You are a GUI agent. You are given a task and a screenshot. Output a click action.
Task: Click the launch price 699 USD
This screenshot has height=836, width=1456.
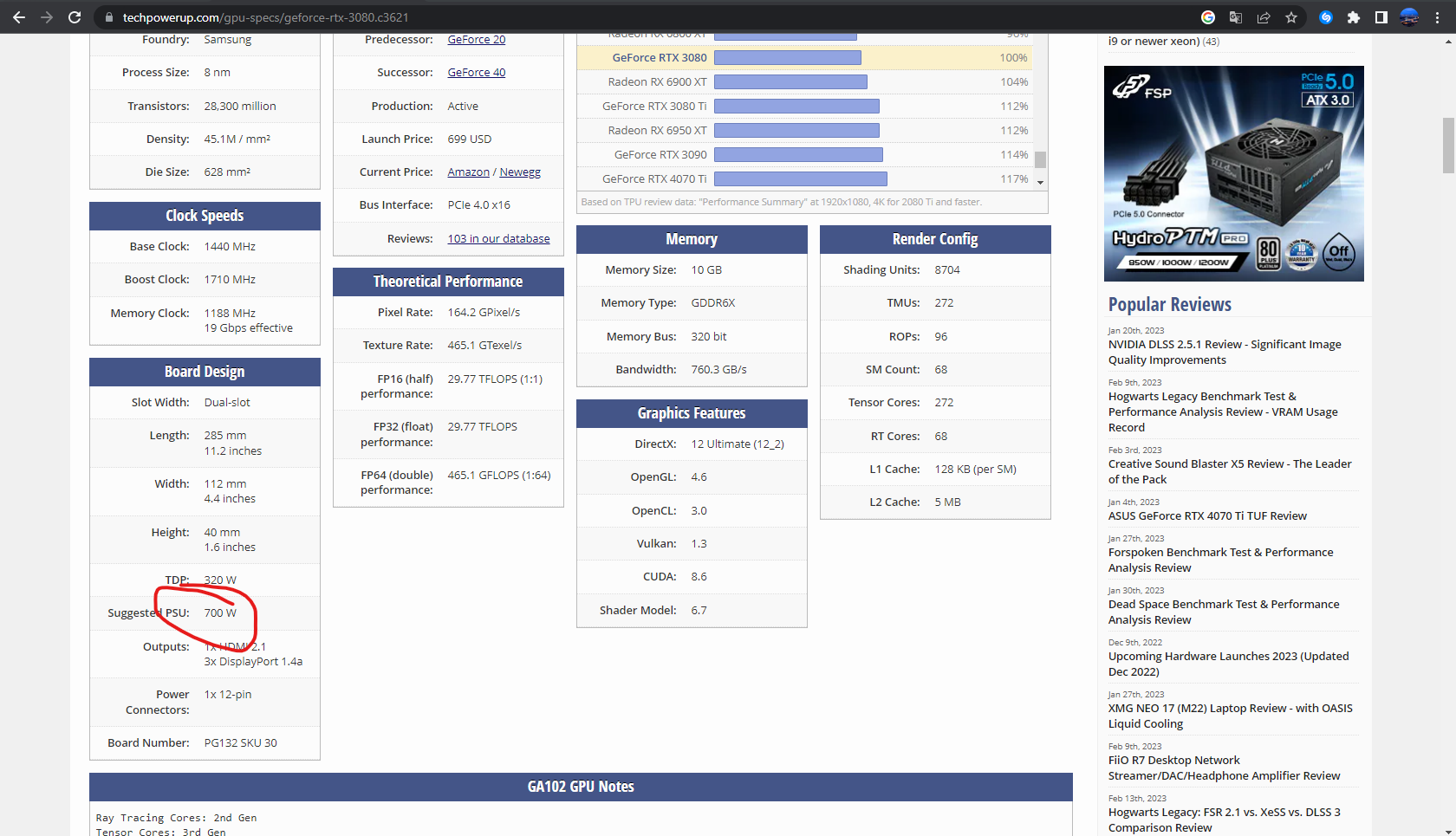click(470, 139)
